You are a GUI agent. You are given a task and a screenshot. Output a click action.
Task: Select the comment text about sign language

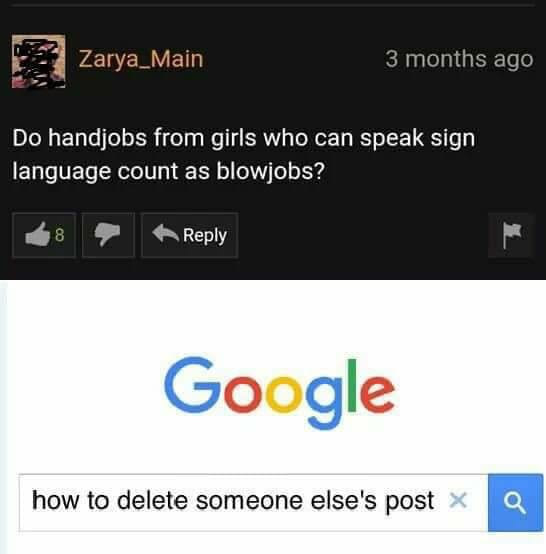tap(244, 154)
